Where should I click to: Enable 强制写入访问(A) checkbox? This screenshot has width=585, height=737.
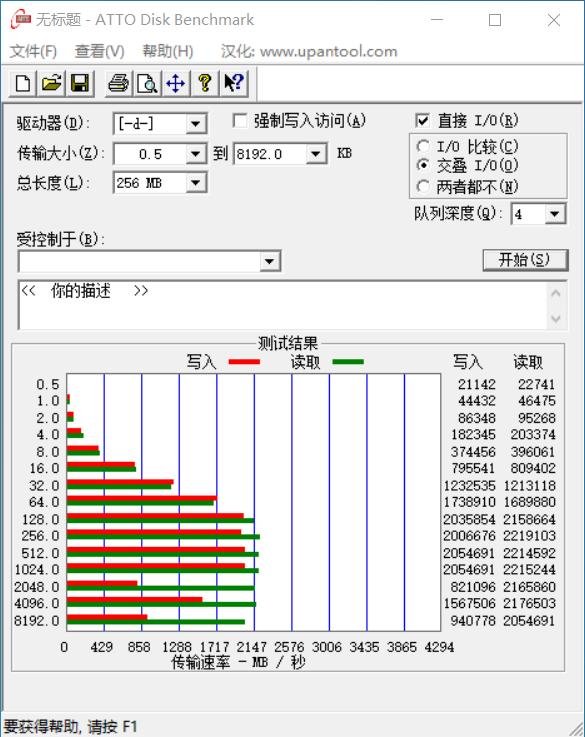coord(240,121)
